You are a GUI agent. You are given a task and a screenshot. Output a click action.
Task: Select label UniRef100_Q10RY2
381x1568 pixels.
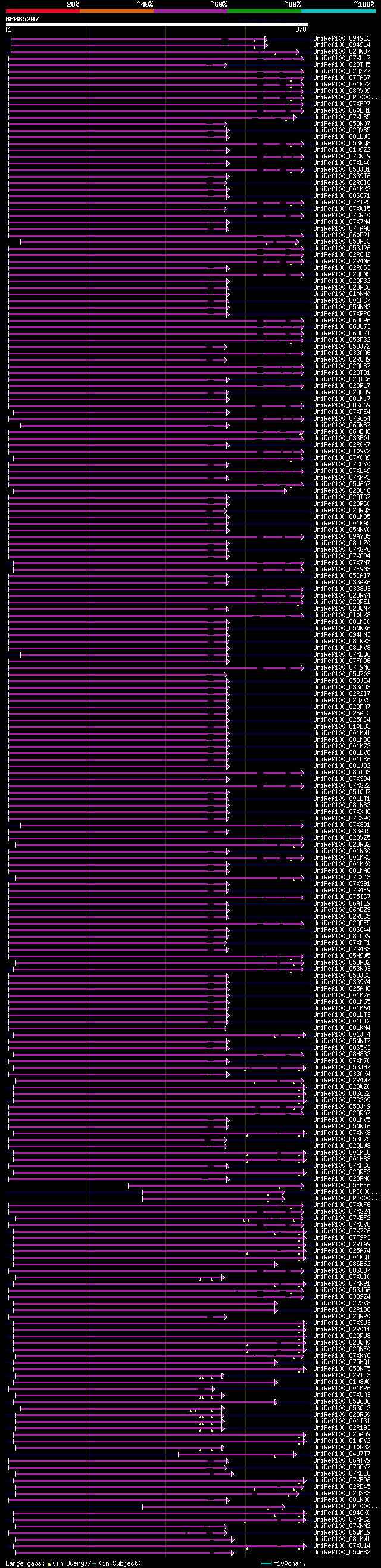coord(342,1441)
